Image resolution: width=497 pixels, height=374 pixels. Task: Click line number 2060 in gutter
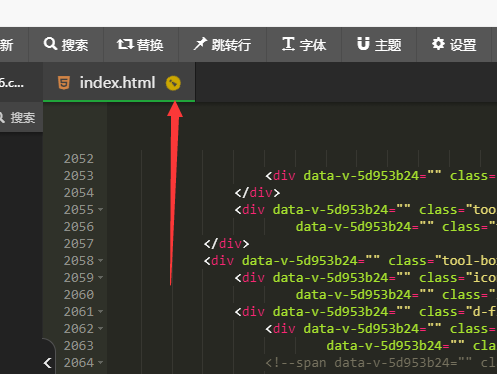tap(79, 295)
